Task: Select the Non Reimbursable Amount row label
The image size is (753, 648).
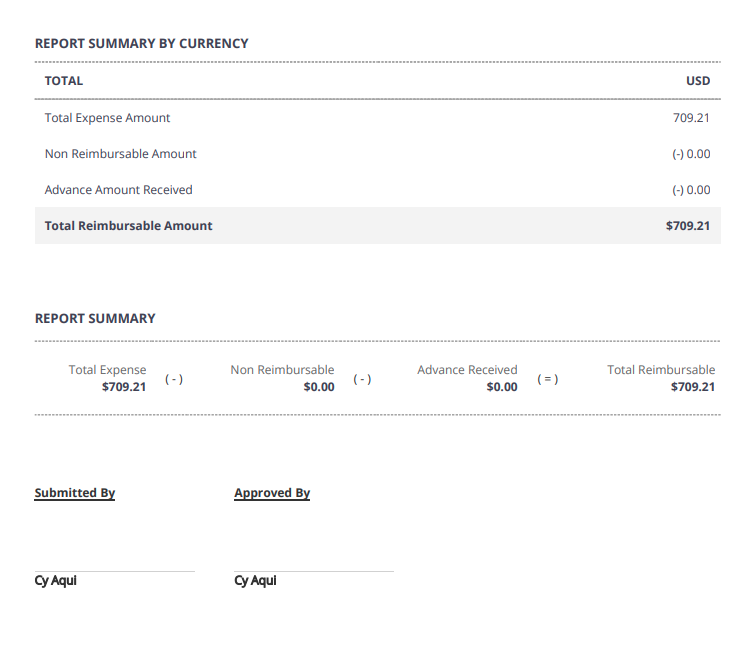Action: click(120, 154)
